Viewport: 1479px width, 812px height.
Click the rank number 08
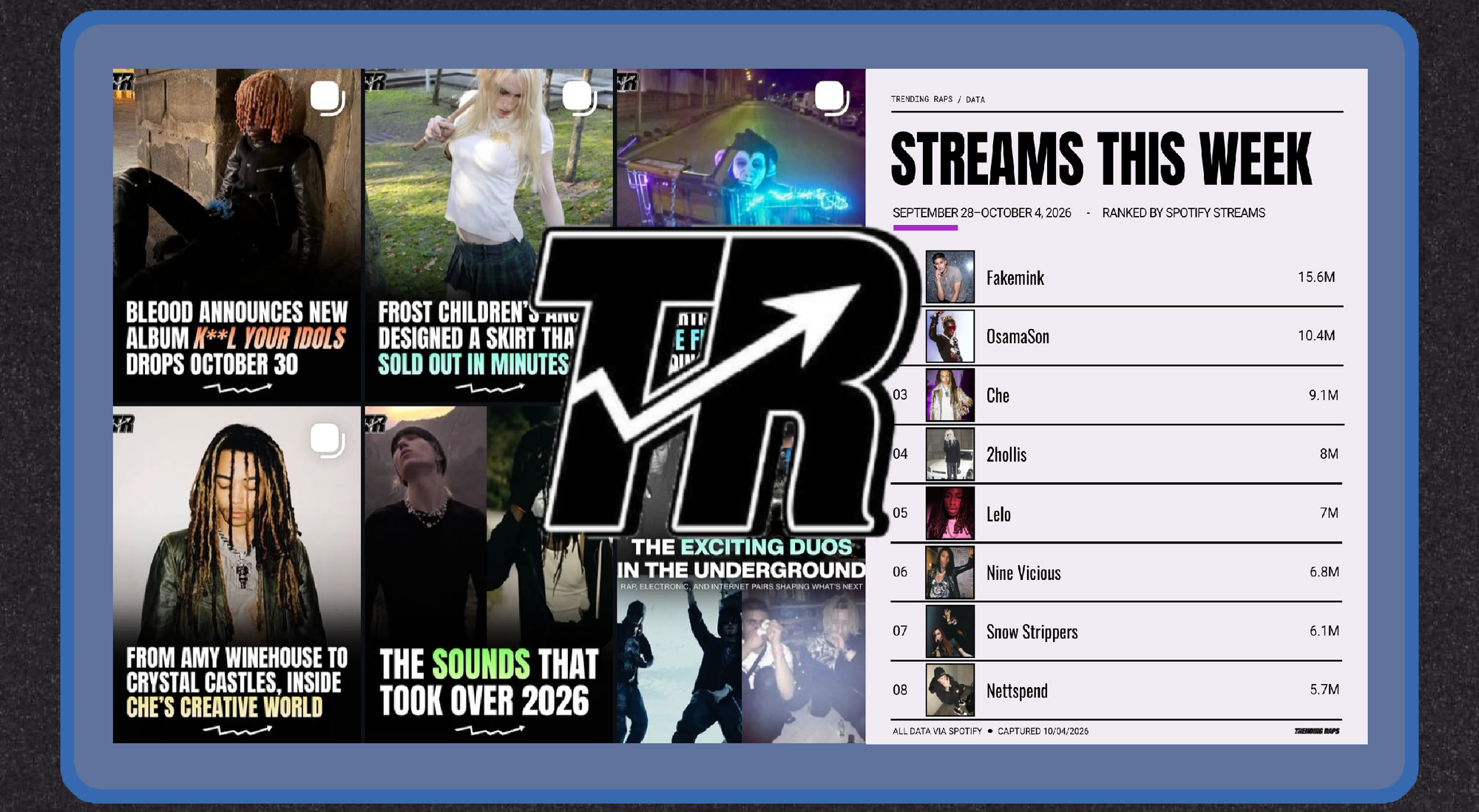pos(900,690)
